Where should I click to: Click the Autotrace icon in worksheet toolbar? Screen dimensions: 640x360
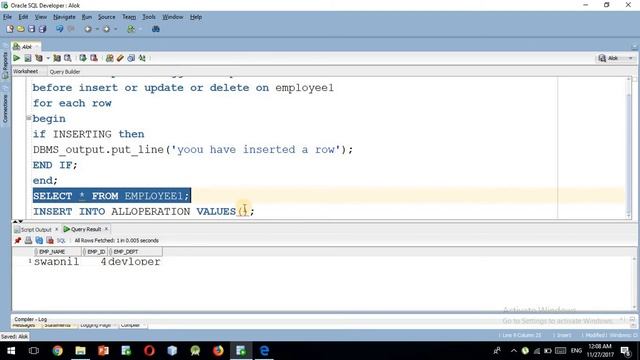(57, 58)
